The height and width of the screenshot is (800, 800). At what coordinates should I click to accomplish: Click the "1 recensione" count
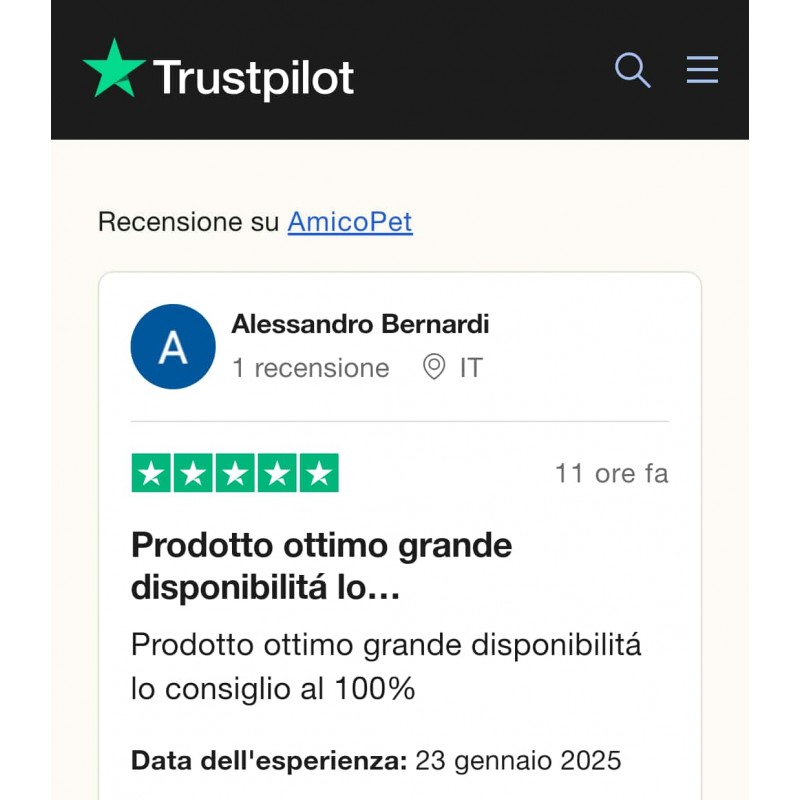310,368
